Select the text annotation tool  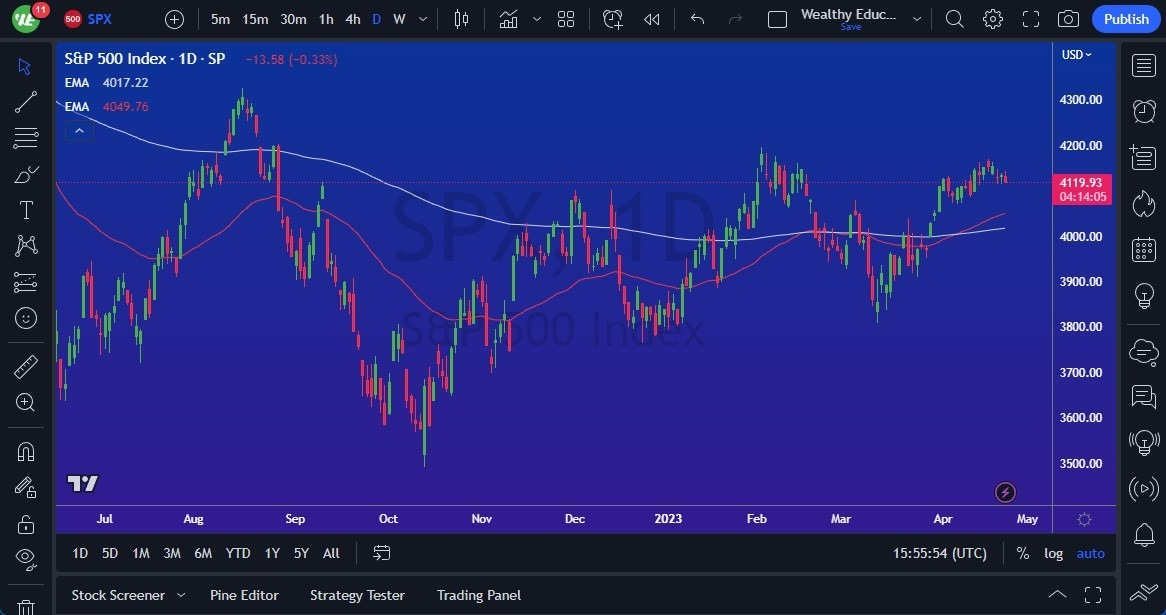(25, 209)
